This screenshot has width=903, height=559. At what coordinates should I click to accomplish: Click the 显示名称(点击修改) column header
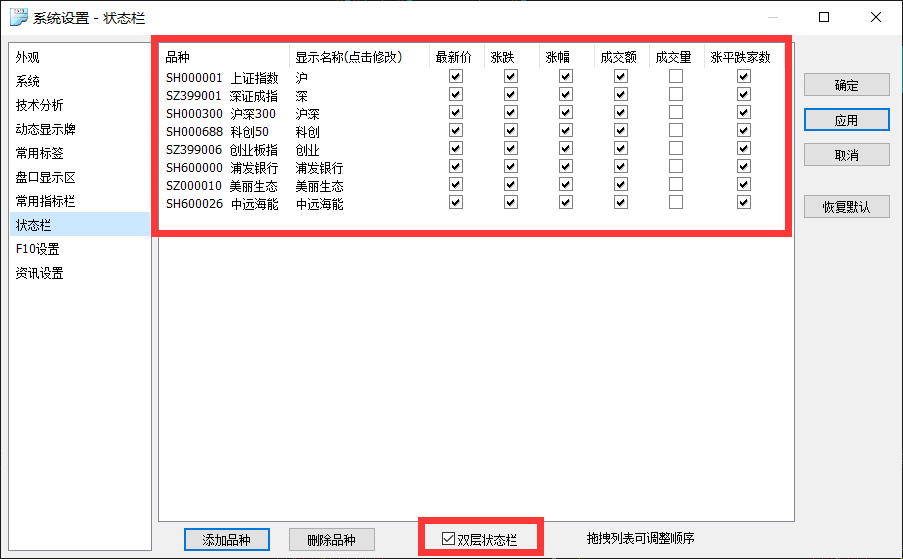click(x=359, y=57)
